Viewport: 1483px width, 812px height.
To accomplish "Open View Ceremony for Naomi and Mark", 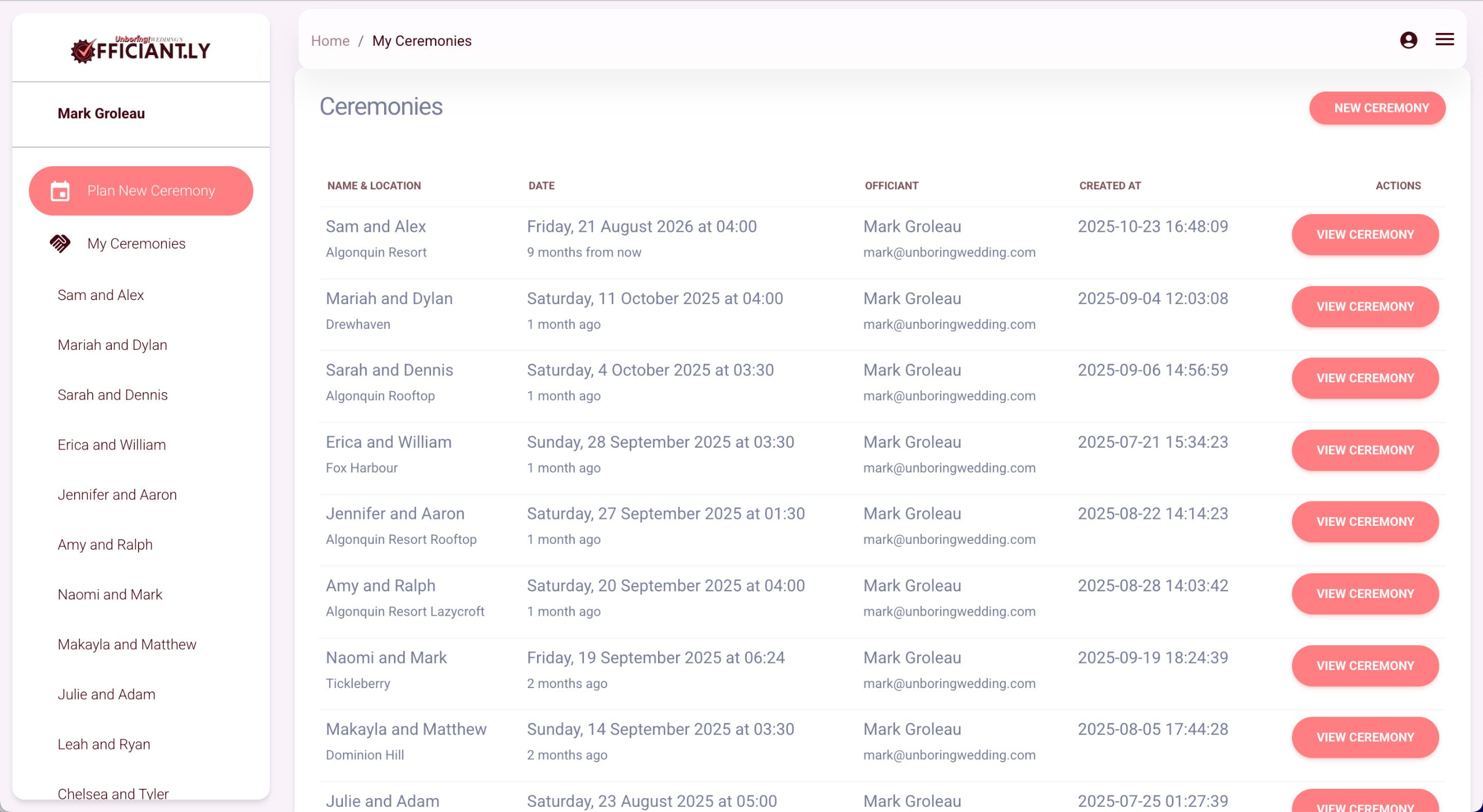I will tap(1365, 665).
